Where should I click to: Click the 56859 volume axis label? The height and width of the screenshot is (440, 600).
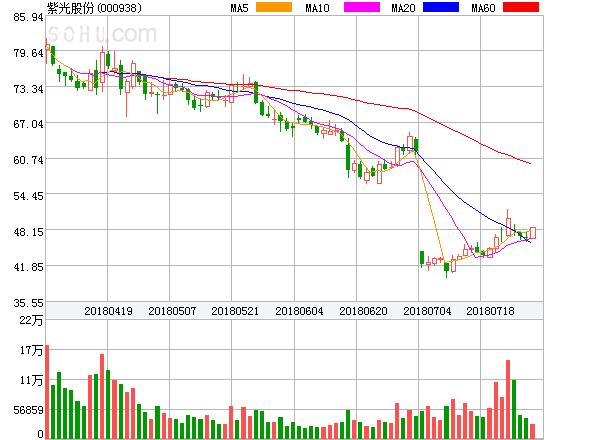pos(28,411)
